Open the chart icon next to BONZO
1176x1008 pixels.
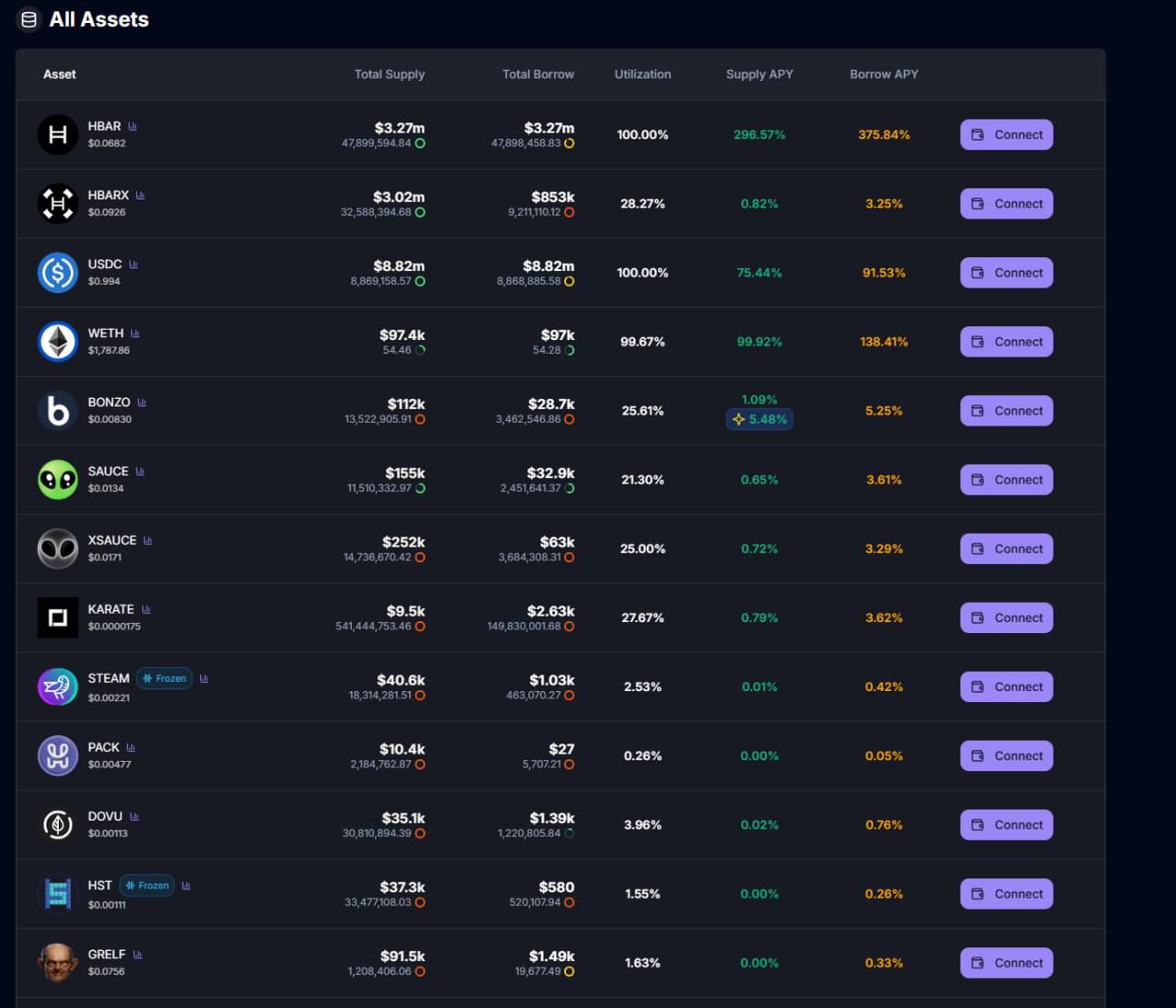[141, 402]
